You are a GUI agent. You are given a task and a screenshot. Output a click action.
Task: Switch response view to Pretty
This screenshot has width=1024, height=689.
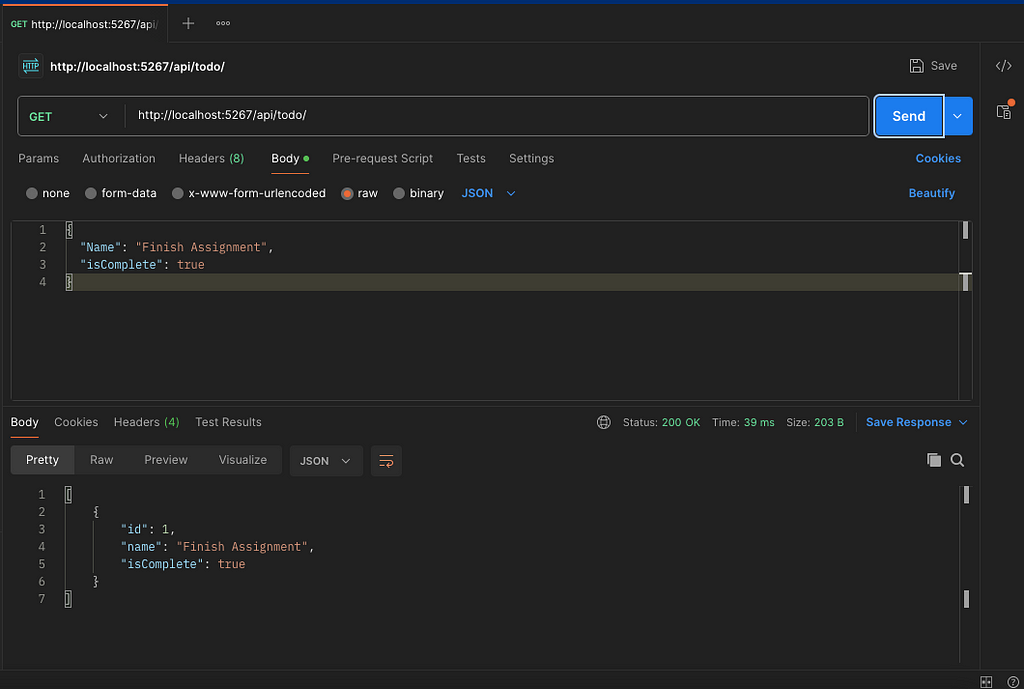[42, 460]
